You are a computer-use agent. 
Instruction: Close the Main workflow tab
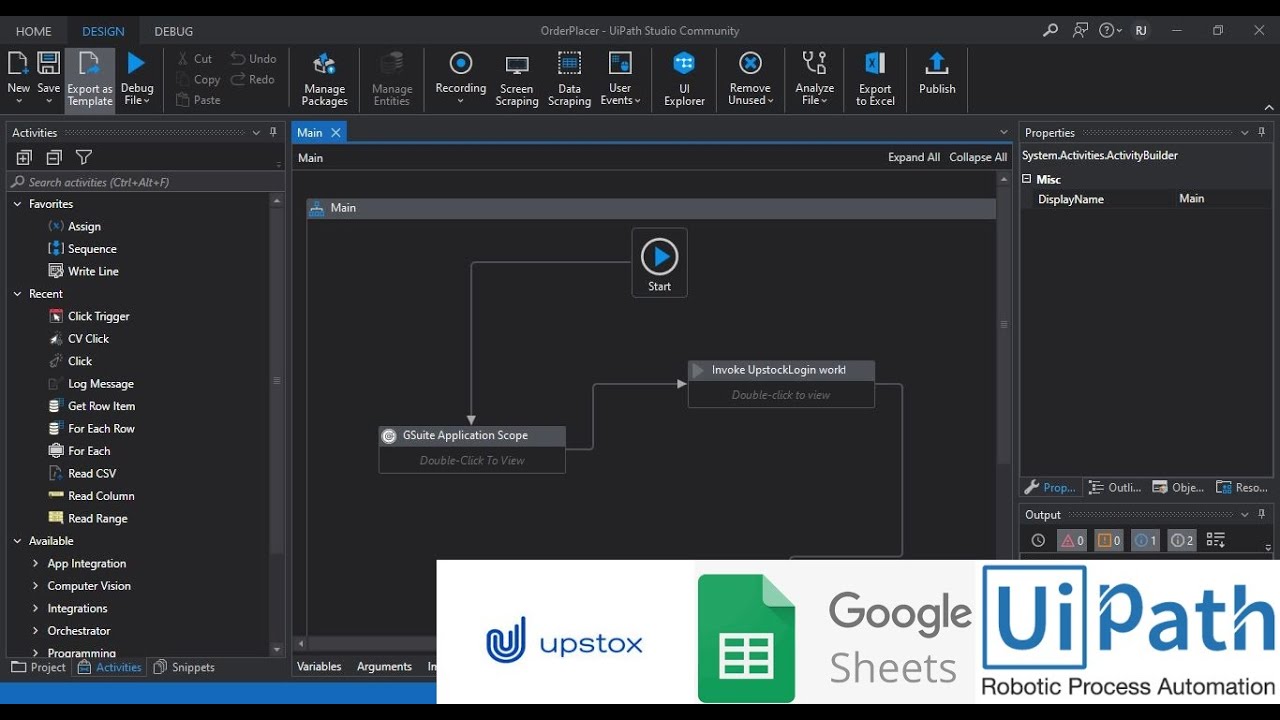(336, 133)
